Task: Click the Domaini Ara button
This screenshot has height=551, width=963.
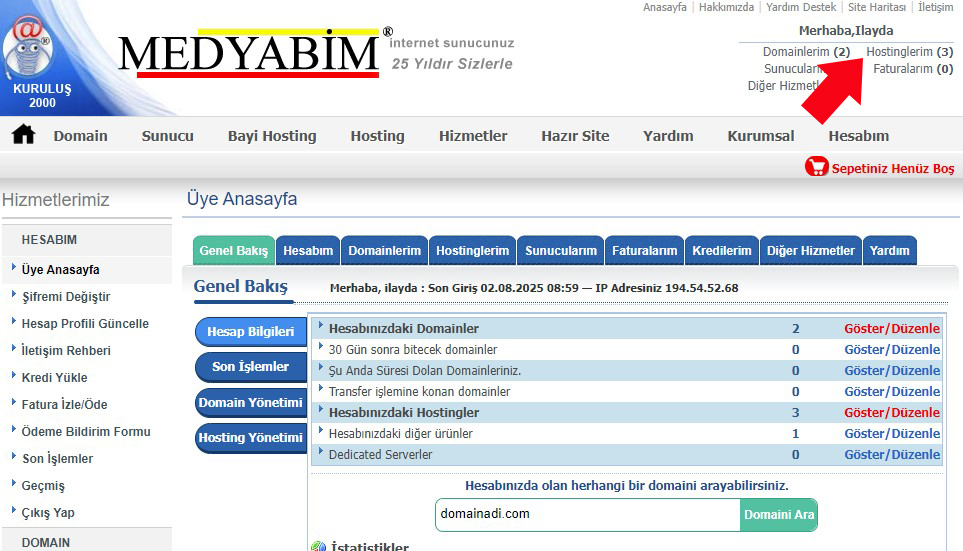Action: coord(779,515)
